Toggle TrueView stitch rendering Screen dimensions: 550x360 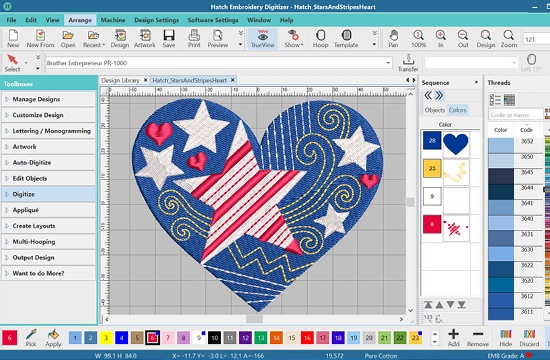click(x=263, y=38)
